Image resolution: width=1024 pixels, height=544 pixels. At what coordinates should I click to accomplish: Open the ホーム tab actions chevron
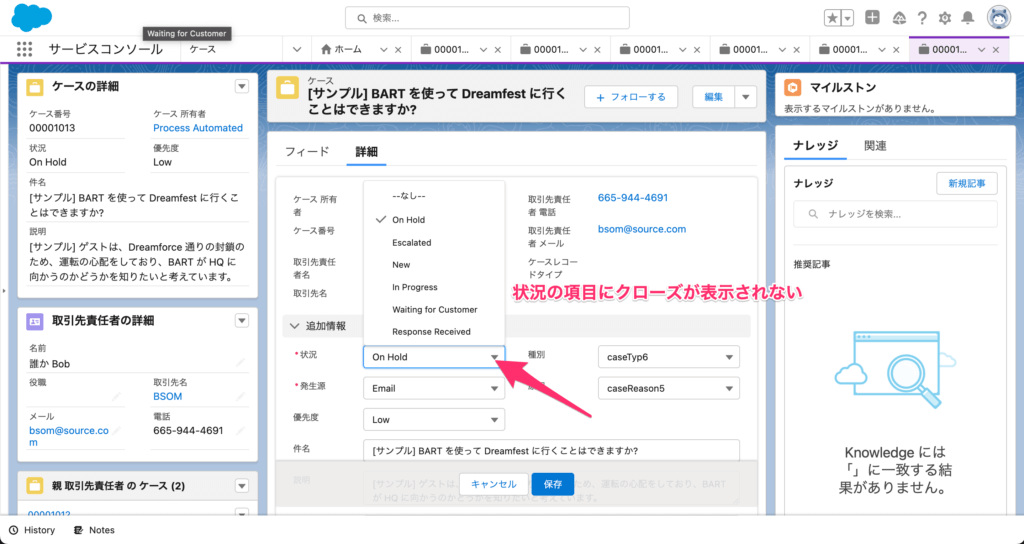(x=384, y=50)
